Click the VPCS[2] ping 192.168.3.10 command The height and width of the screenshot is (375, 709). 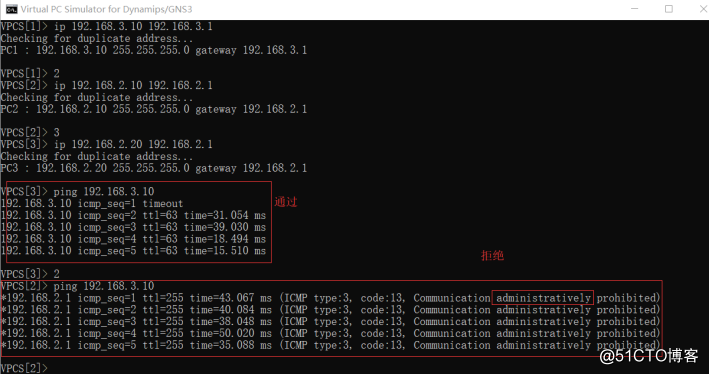pos(77,286)
